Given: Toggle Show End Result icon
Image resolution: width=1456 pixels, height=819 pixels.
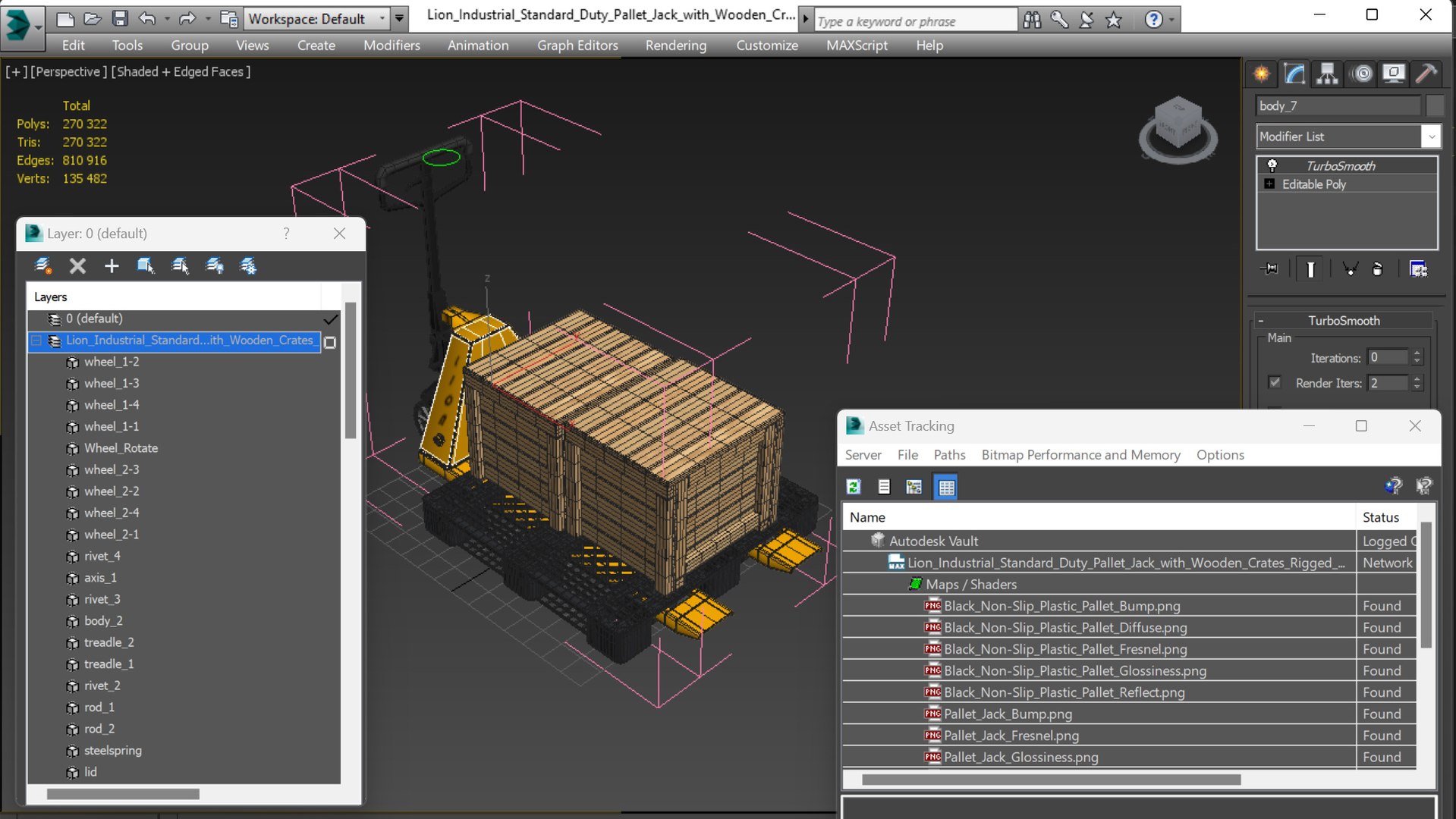Looking at the screenshot, I should pos(1310,269).
